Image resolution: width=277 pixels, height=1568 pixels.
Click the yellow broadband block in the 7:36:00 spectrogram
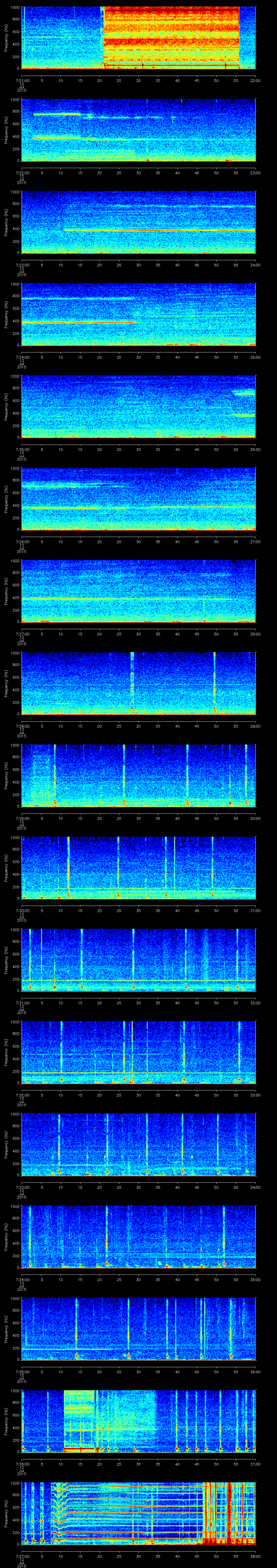point(79,1421)
